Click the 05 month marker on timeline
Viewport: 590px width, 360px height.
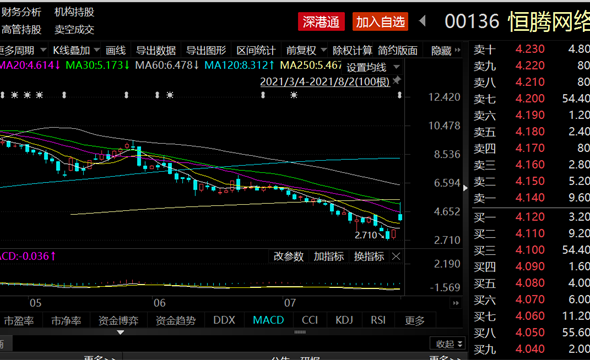(x=35, y=303)
